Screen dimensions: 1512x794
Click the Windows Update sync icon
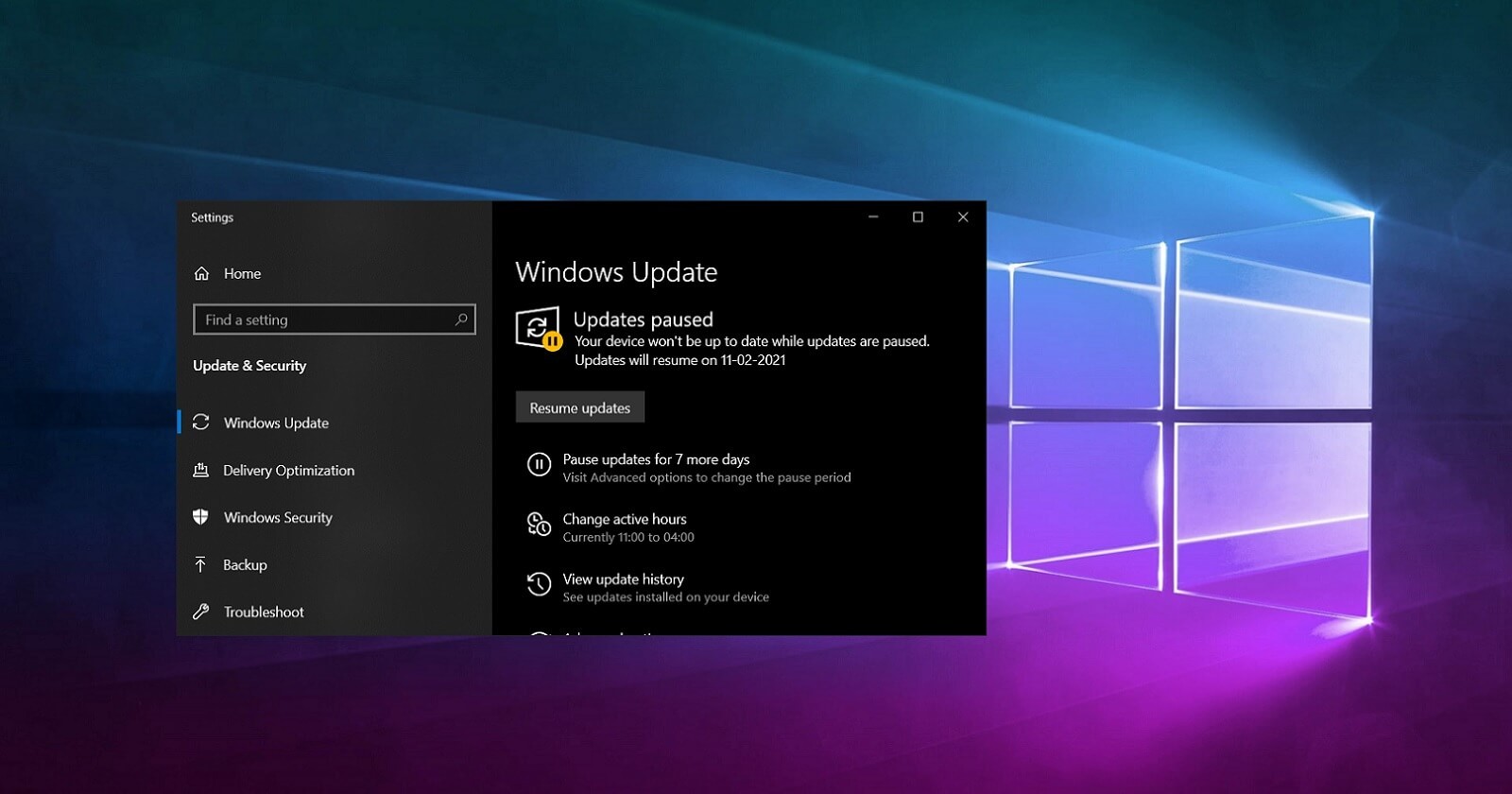tap(200, 423)
